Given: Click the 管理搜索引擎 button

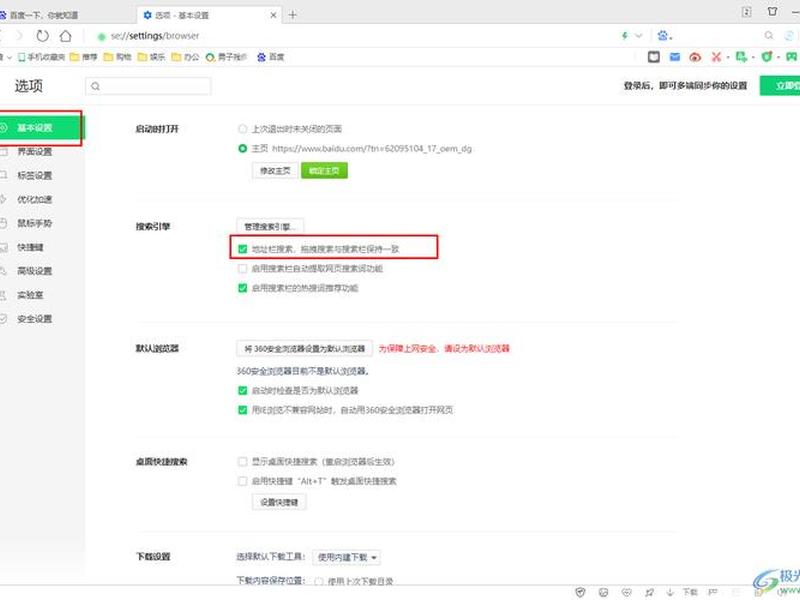Looking at the screenshot, I should tap(270, 226).
